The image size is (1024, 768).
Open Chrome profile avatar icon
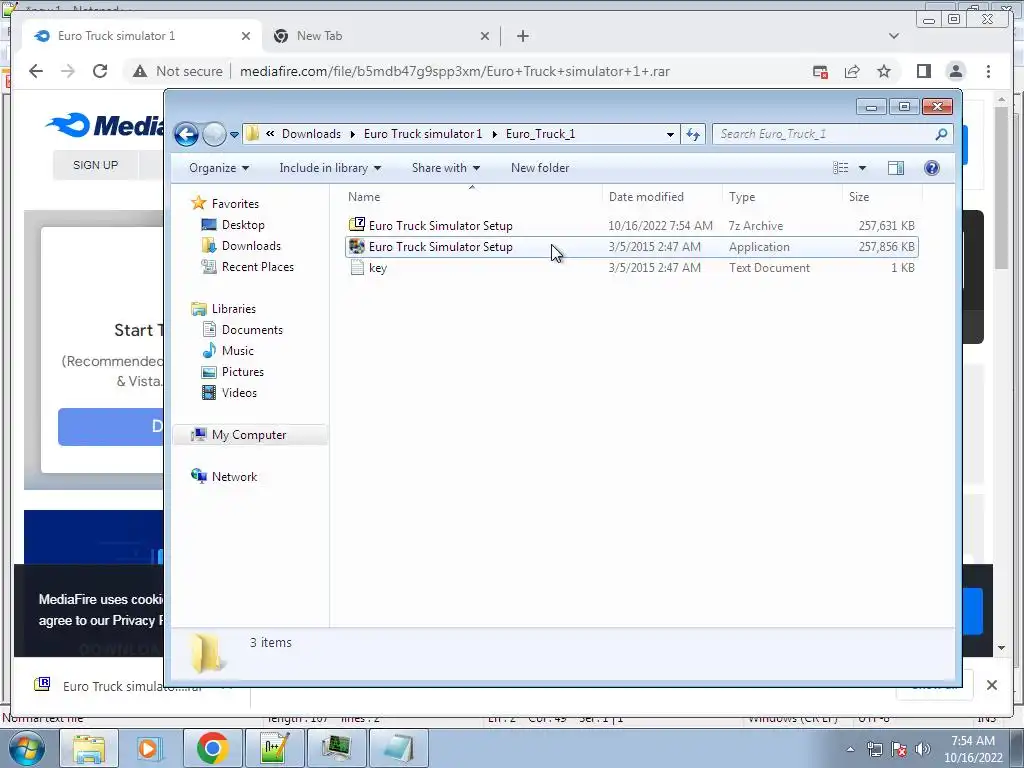956,71
